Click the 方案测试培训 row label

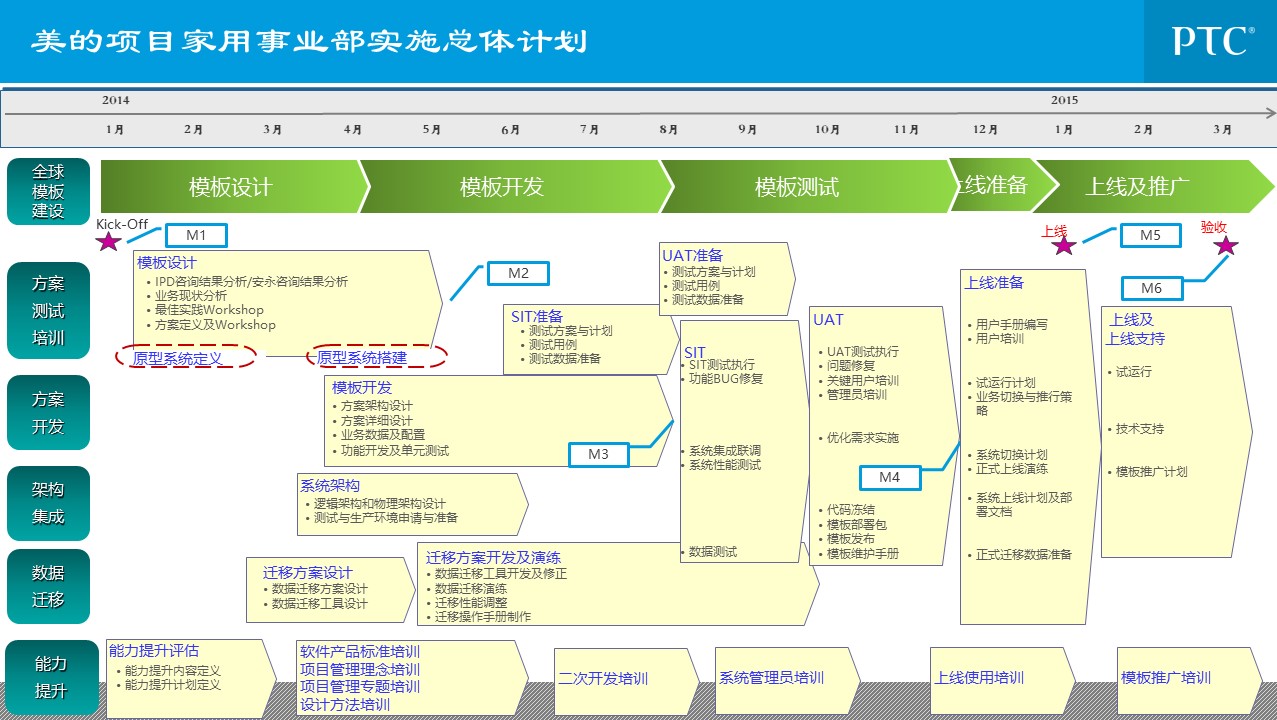(x=48, y=310)
